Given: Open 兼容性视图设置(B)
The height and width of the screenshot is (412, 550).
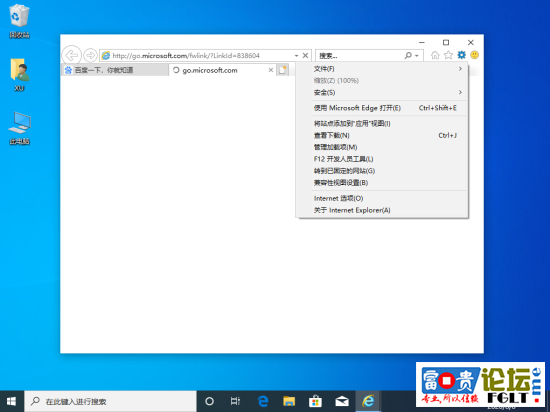Looking at the screenshot, I should (x=382, y=183).
